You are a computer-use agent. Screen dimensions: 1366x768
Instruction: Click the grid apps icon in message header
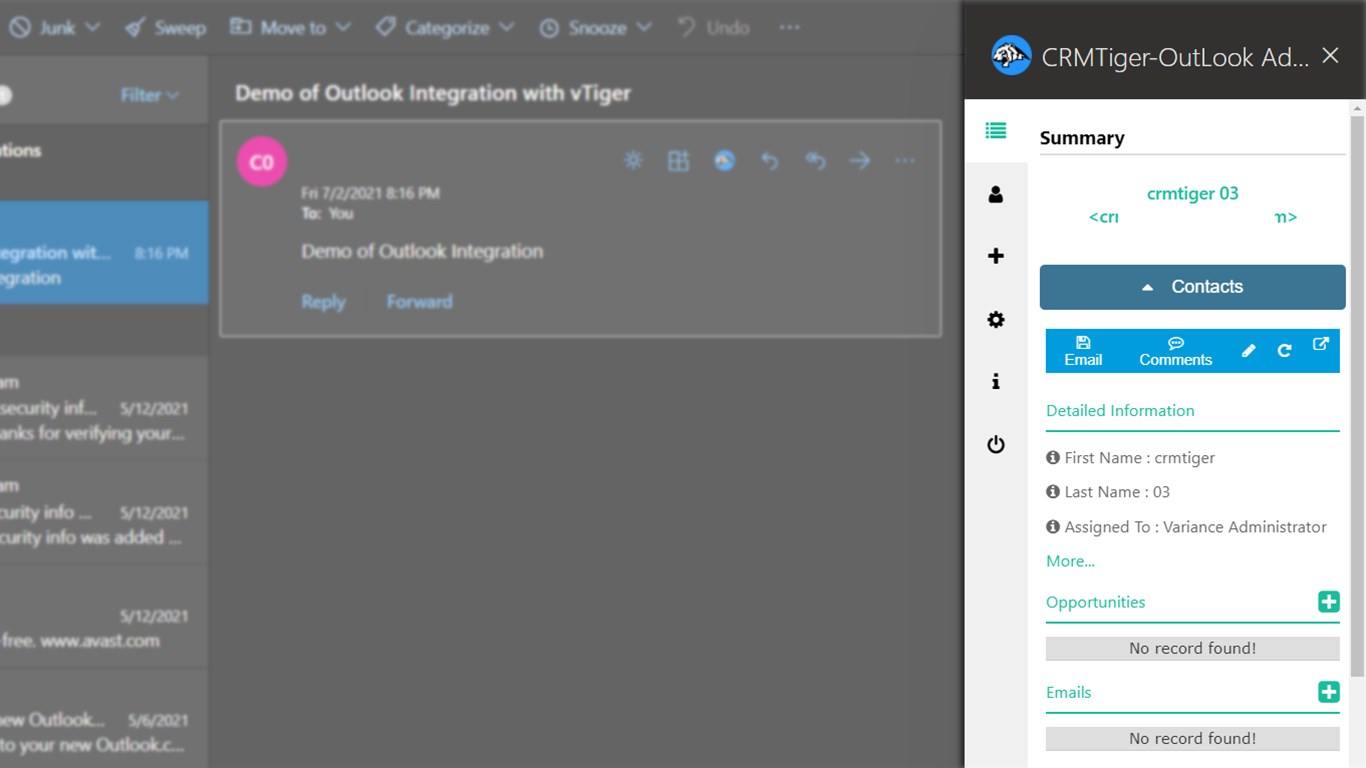[x=679, y=160]
